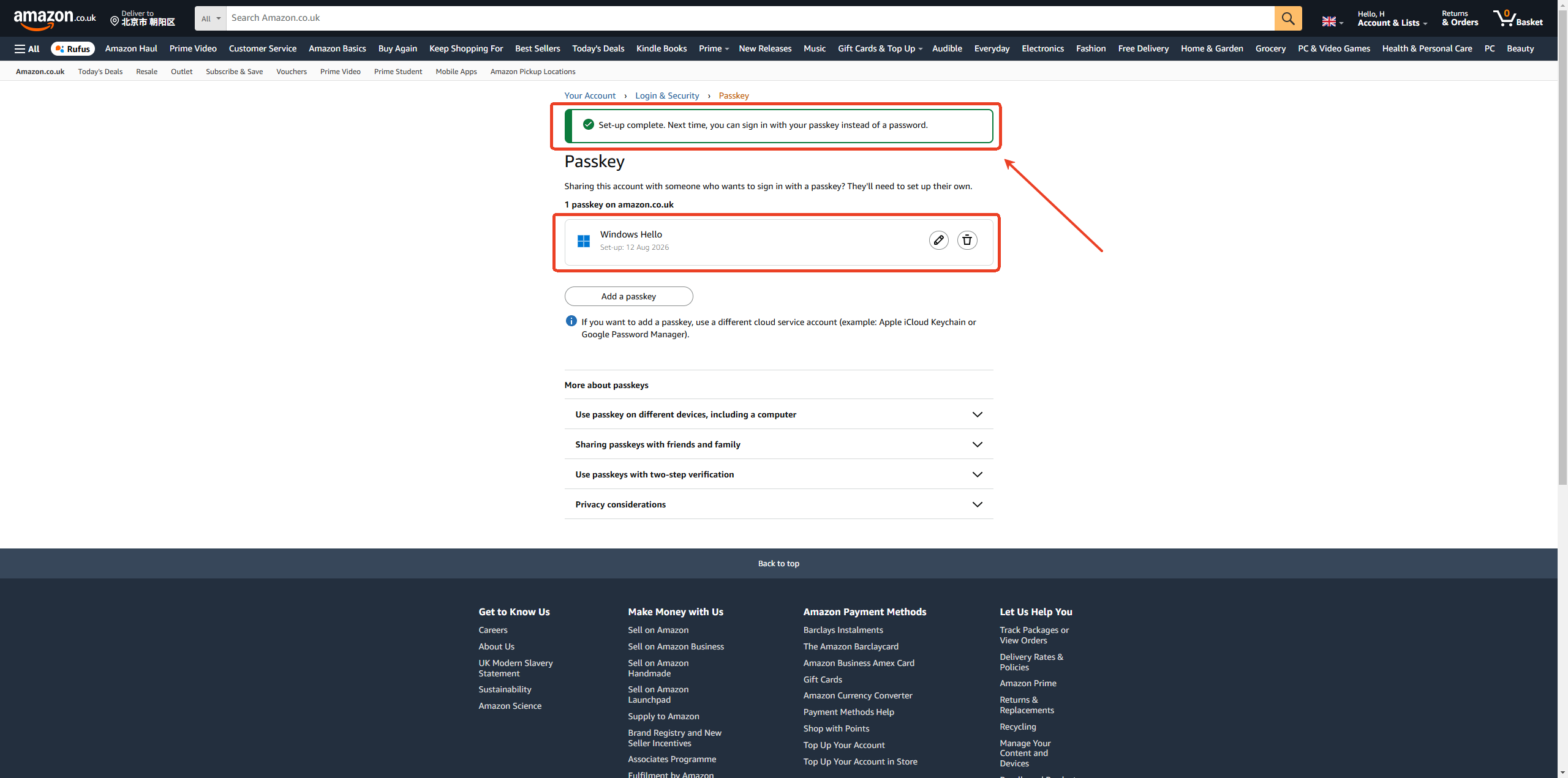Click the pencil edit icon for Windows Hello
This screenshot has width=1568, height=778.
[x=938, y=241]
